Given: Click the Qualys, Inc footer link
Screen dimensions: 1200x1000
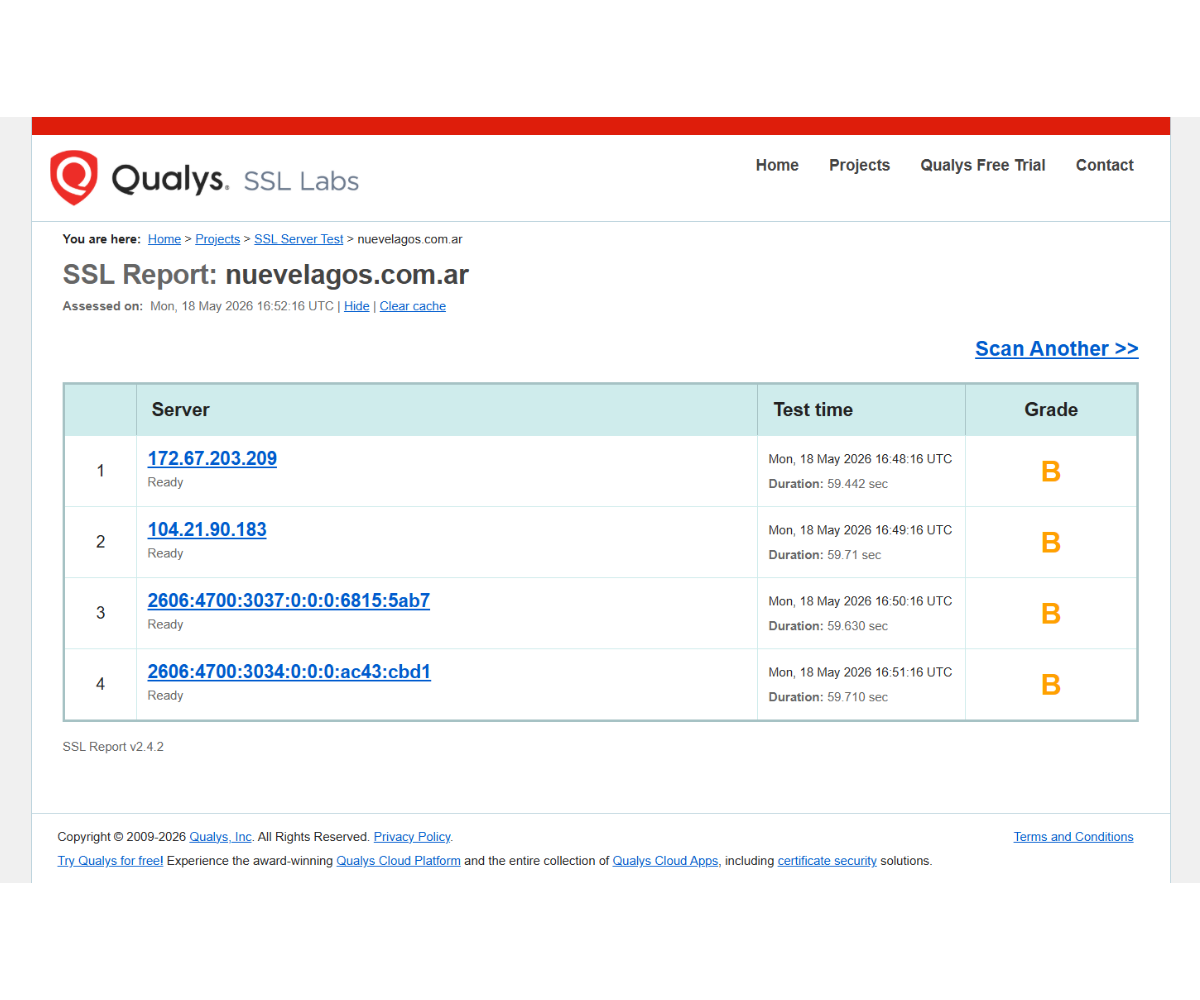Looking at the screenshot, I should [x=221, y=837].
